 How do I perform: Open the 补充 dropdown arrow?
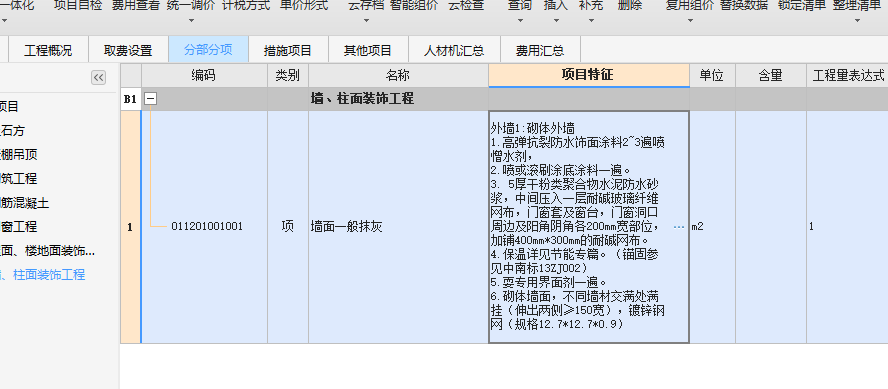(591, 21)
